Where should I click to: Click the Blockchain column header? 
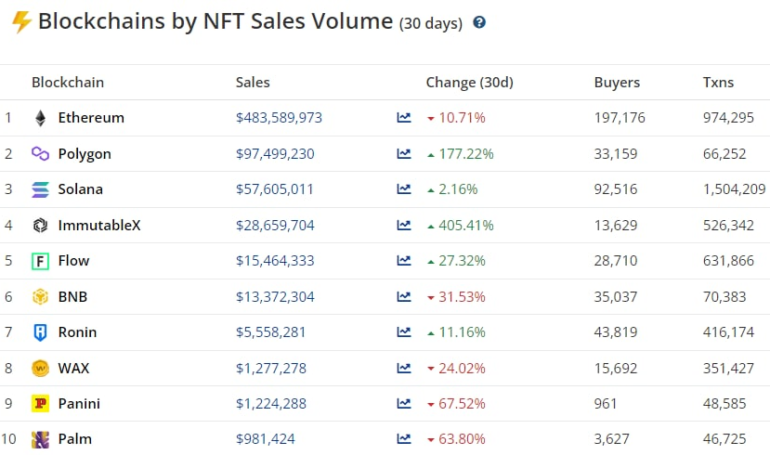coord(67,82)
